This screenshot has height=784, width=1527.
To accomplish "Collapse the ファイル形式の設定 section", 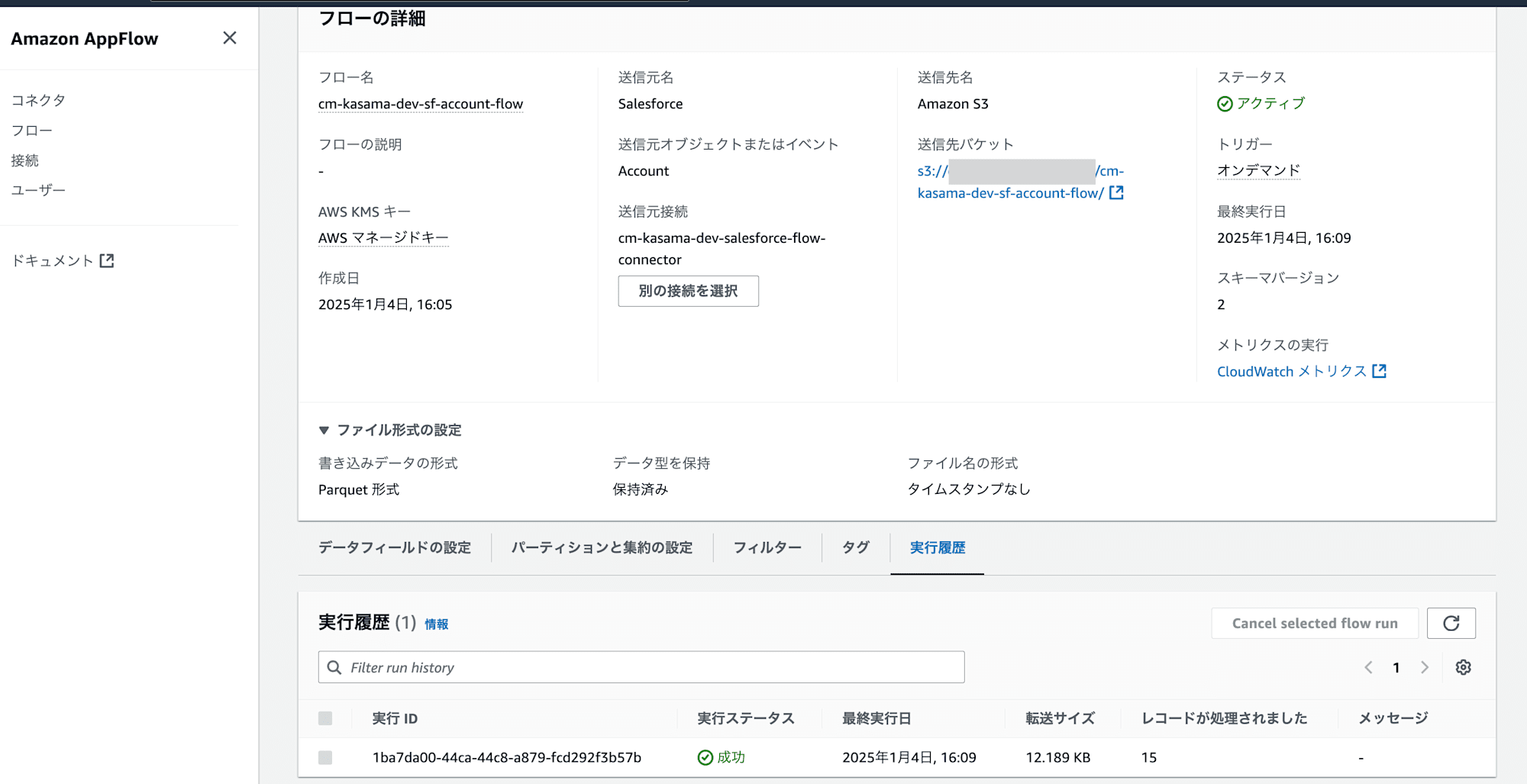I will pos(324,431).
